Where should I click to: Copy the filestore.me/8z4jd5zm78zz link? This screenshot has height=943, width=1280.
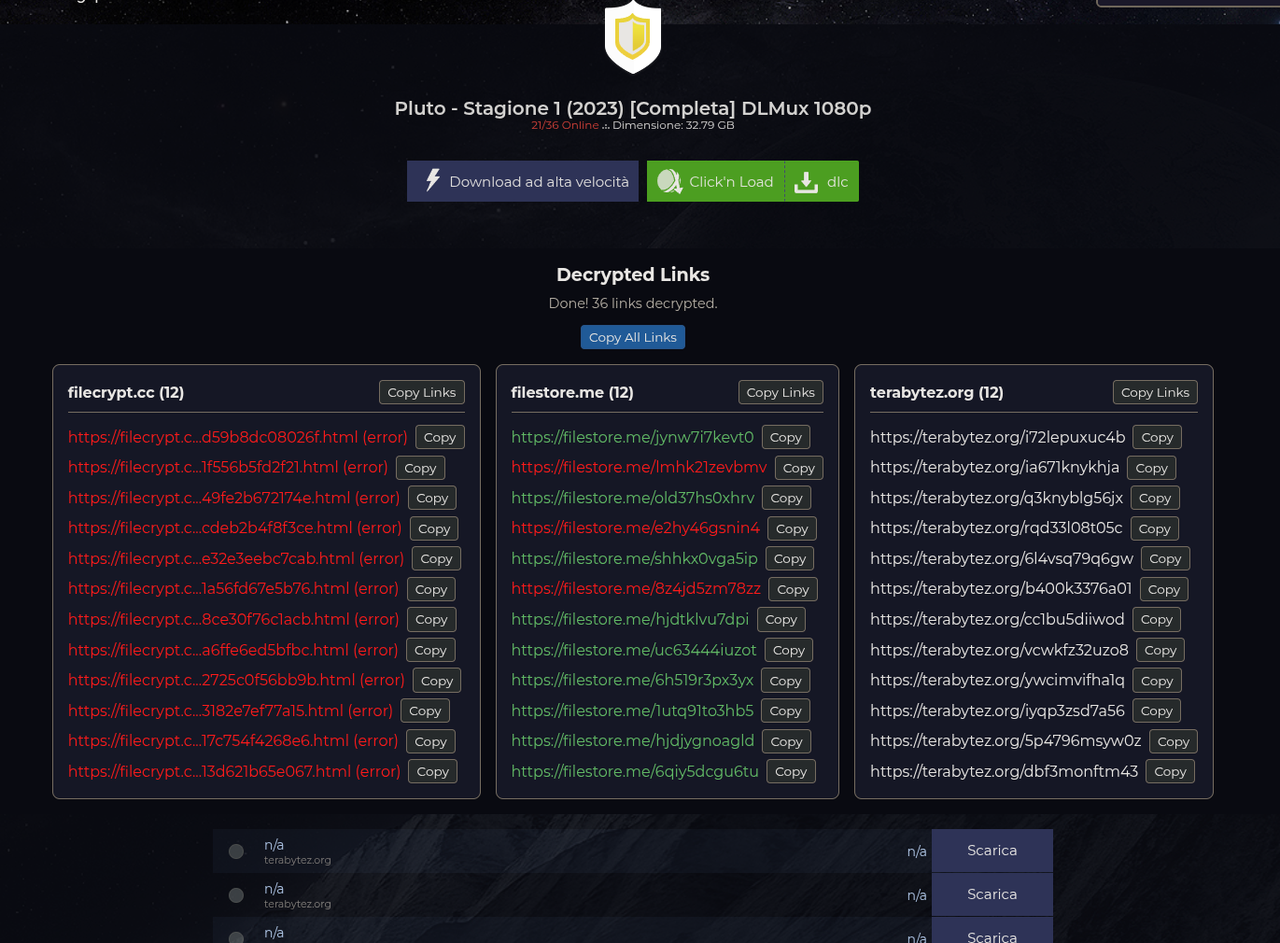point(793,589)
